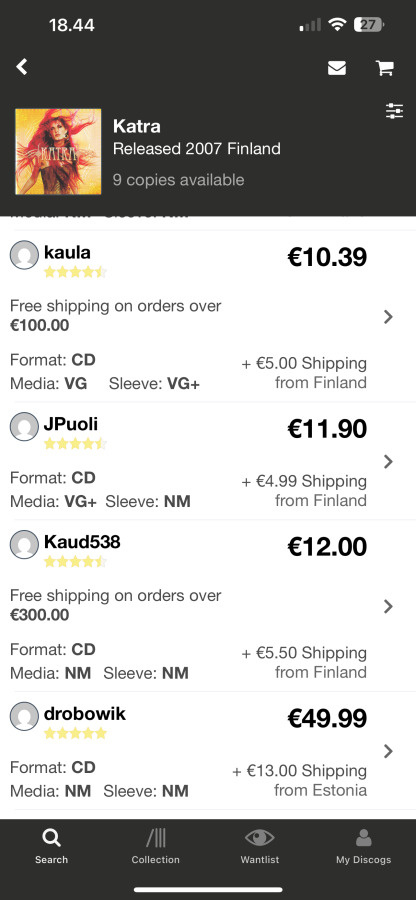Expand kaula's listing with its chevron
This screenshot has width=416, height=900.
point(388,316)
